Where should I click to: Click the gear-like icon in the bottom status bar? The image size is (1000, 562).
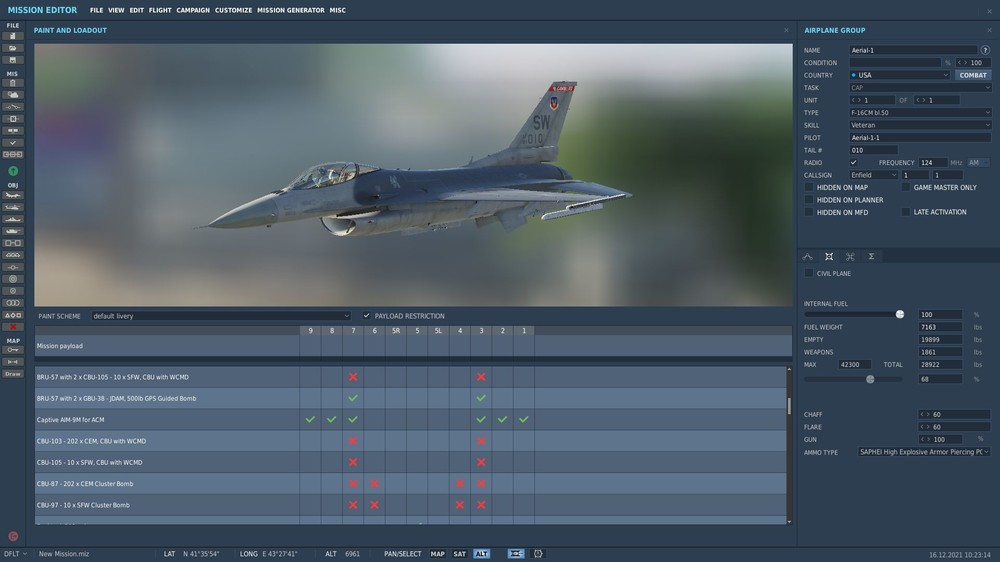point(538,554)
